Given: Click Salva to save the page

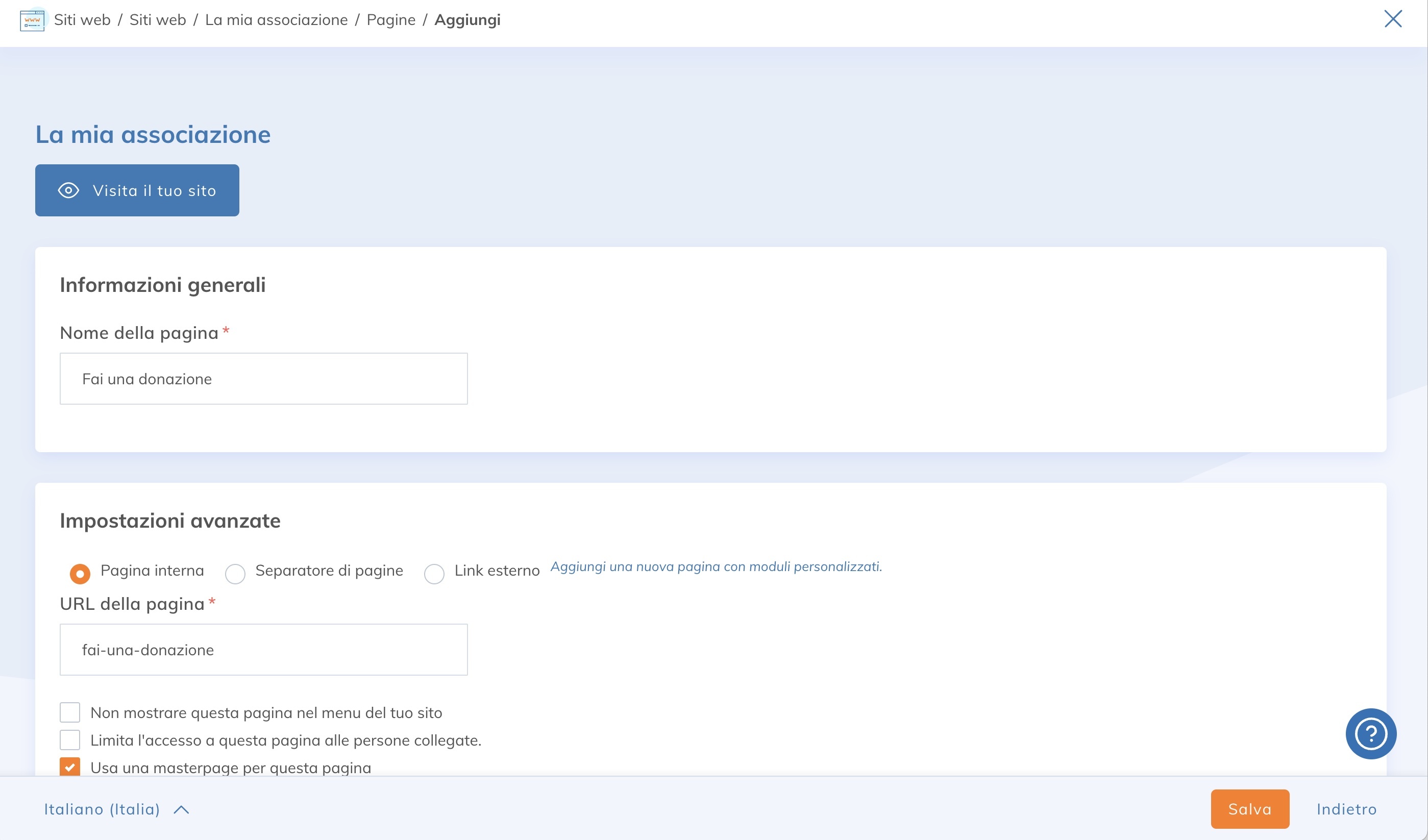Looking at the screenshot, I should (x=1249, y=809).
